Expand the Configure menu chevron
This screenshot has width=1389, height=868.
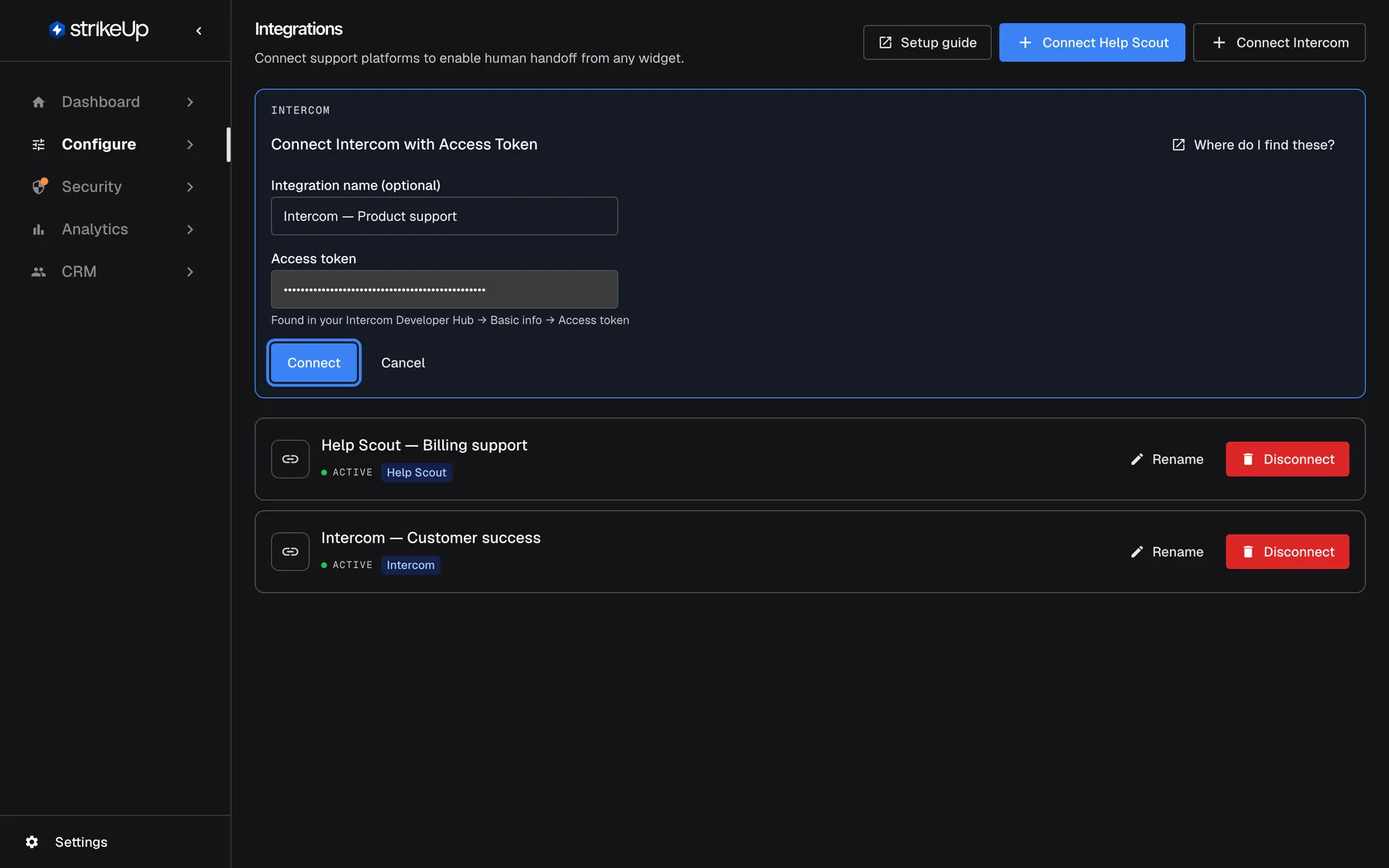190,144
